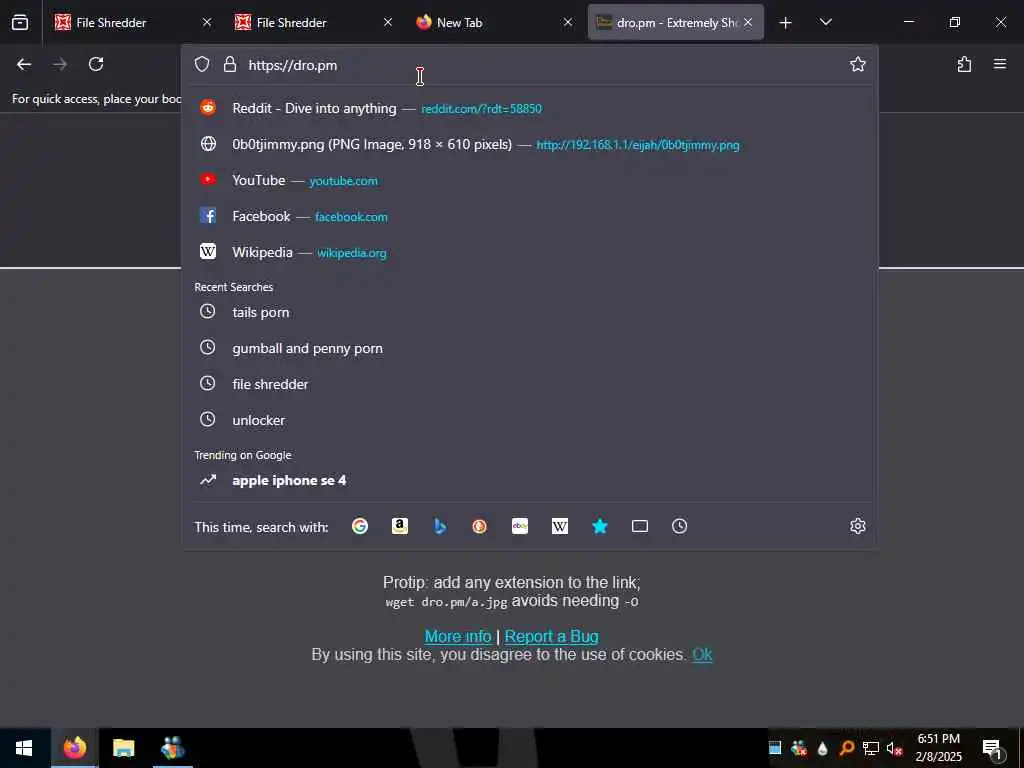Click the trending arrow icon beside apple iphone
1024x768 pixels.
point(208,481)
